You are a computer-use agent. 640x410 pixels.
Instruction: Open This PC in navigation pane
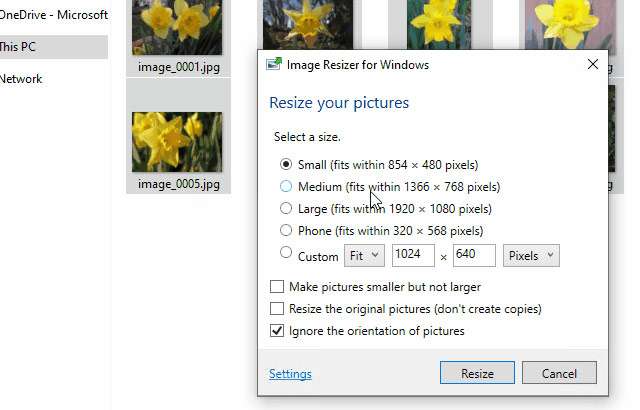click(x=18, y=46)
